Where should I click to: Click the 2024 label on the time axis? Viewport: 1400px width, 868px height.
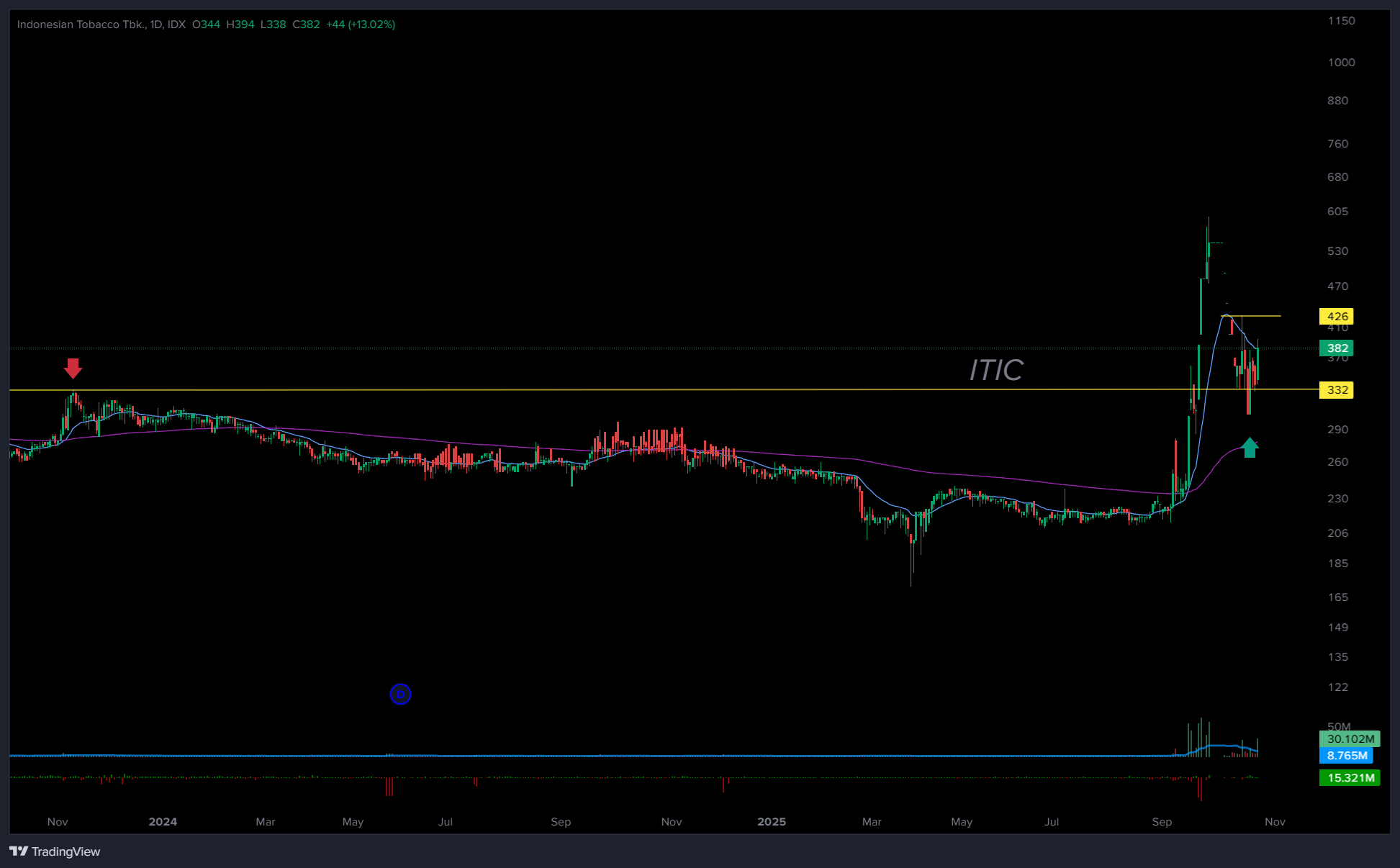click(163, 822)
